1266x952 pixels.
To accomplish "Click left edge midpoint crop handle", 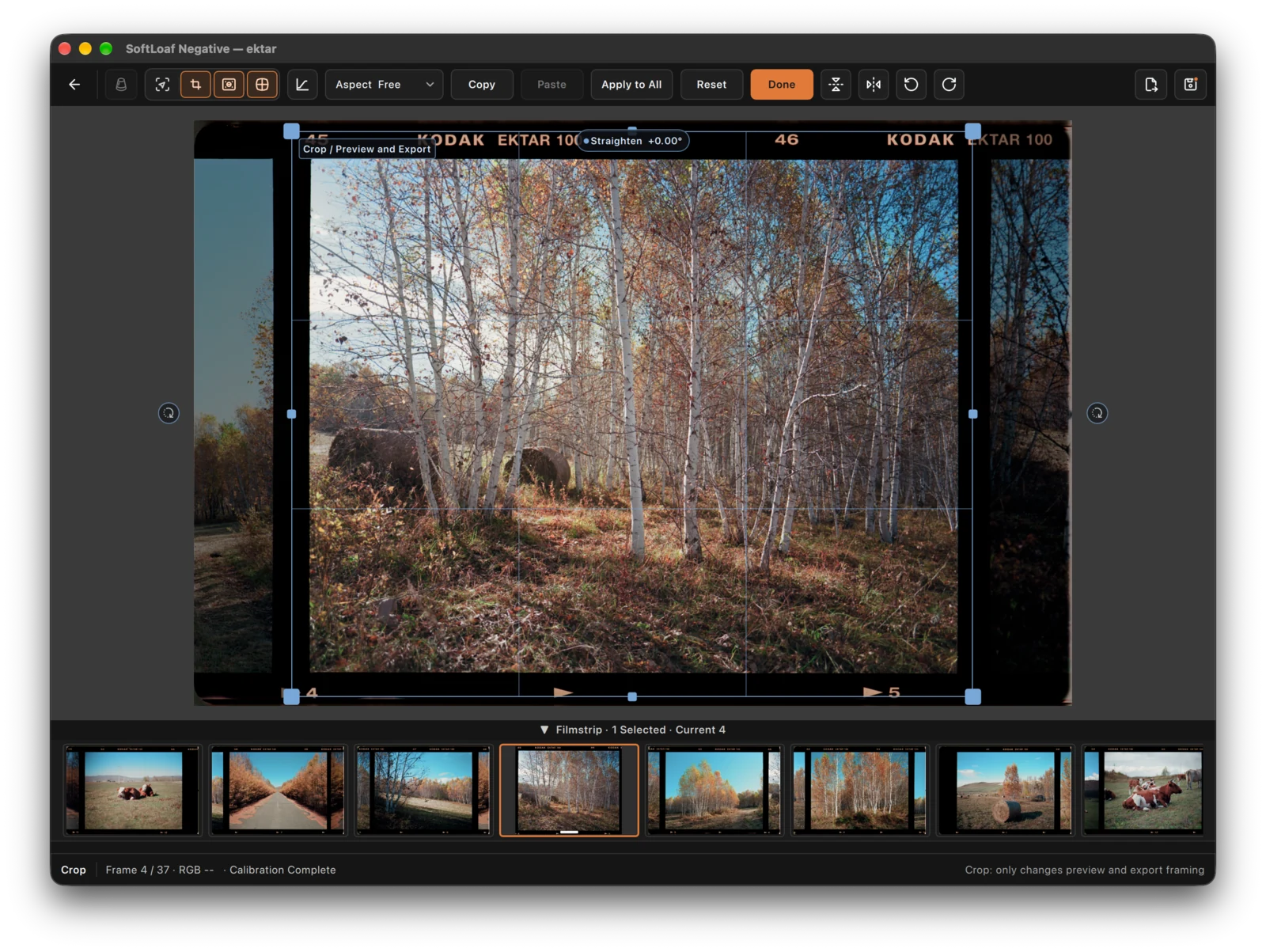I will (x=291, y=414).
